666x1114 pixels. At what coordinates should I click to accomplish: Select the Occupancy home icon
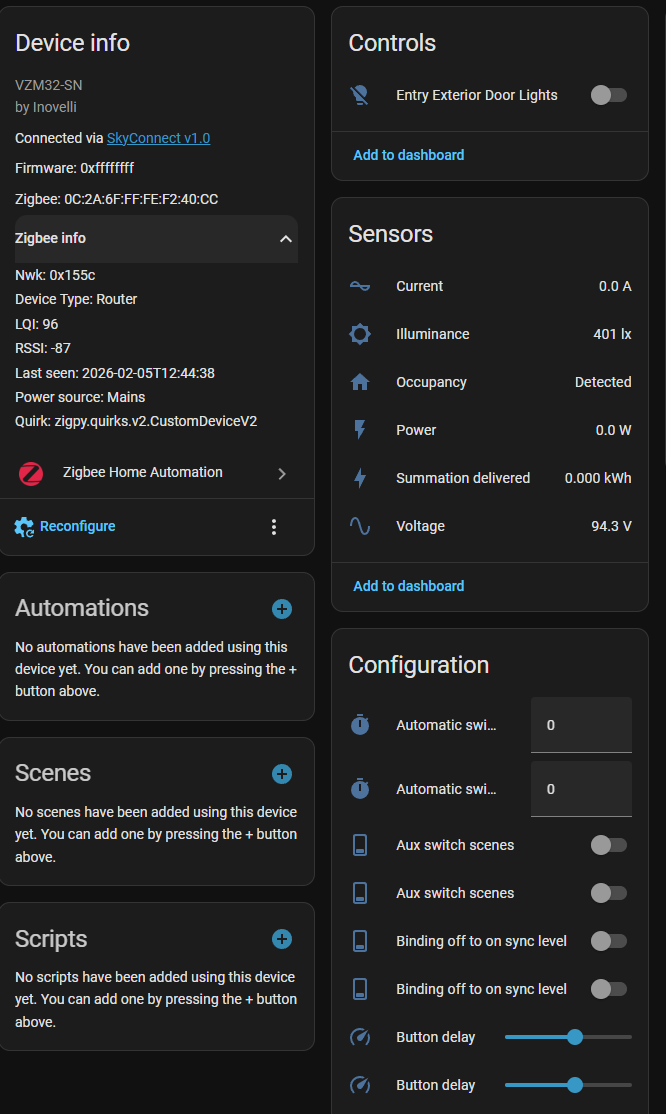click(360, 382)
